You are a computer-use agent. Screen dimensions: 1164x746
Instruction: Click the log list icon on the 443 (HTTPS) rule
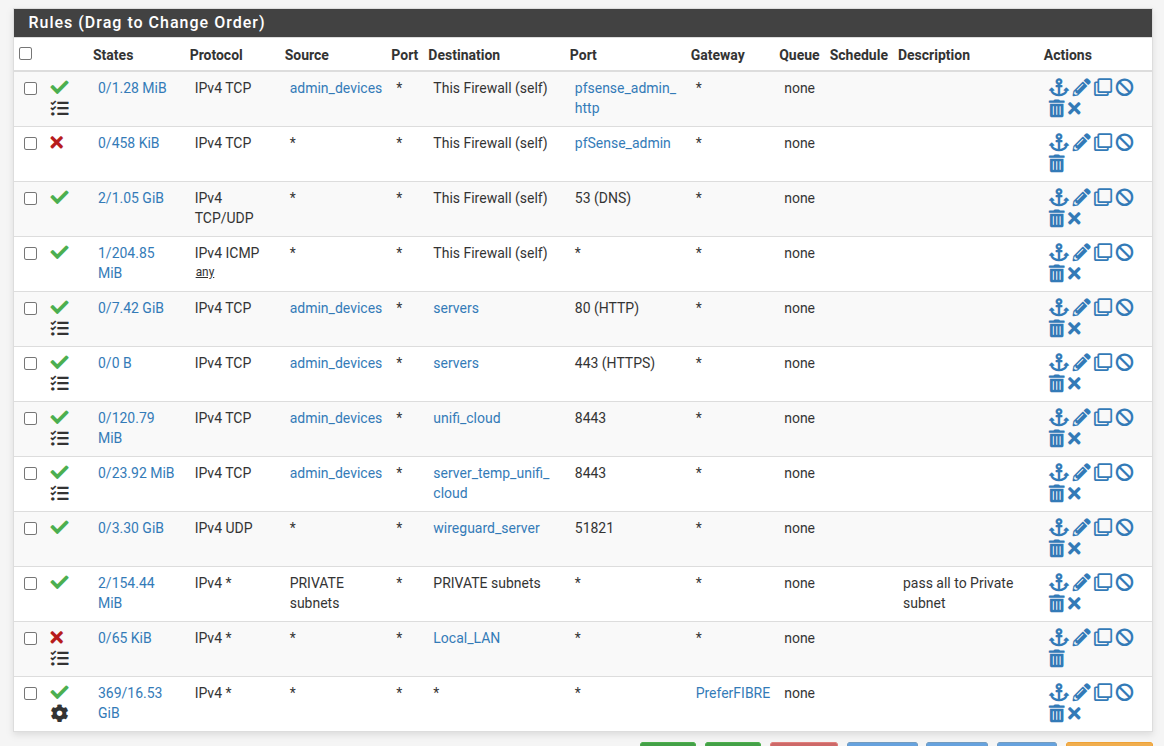(60, 383)
